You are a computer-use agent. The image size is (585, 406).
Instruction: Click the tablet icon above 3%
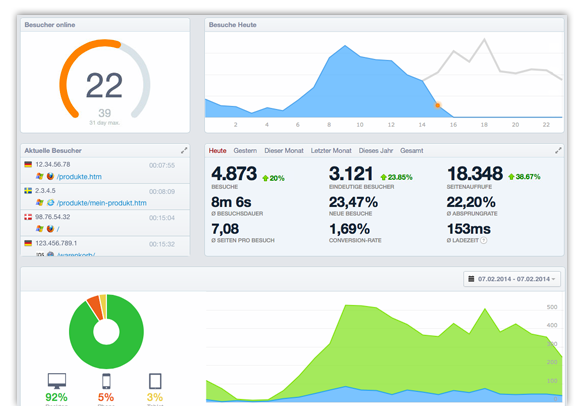pyautogui.click(x=155, y=381)
